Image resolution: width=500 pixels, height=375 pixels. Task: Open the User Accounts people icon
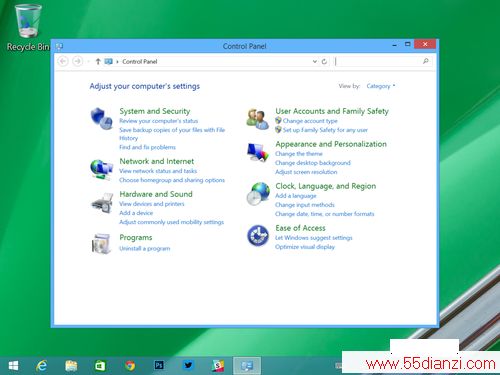coord(257,119)
